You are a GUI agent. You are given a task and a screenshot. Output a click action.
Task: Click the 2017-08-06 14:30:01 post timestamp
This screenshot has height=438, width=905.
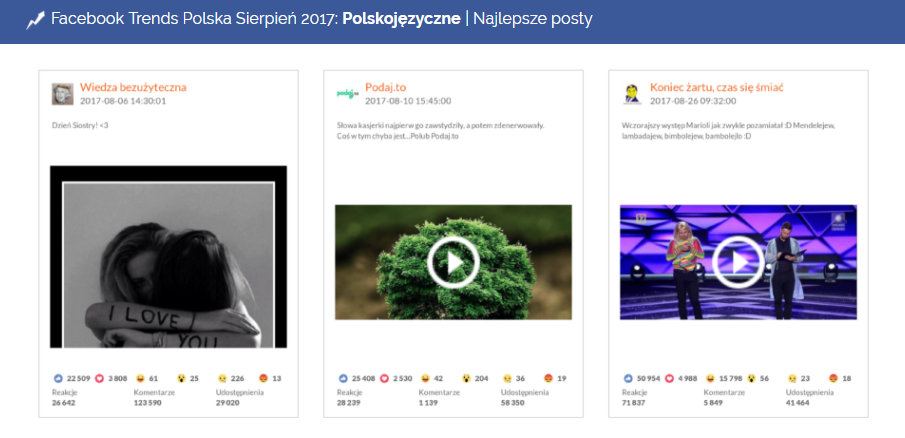pyautogui.click(x=123, y=101)
